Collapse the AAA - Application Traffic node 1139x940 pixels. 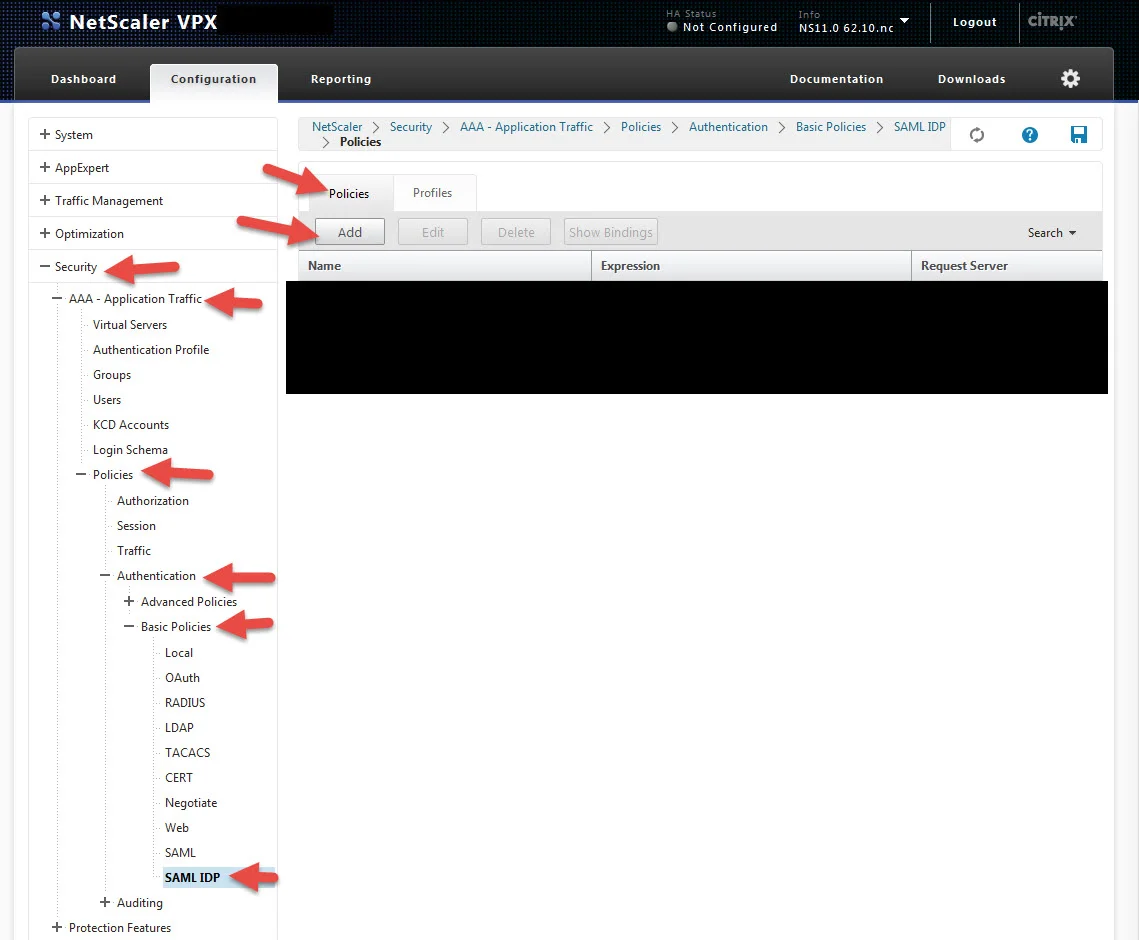tap(57, 299)
